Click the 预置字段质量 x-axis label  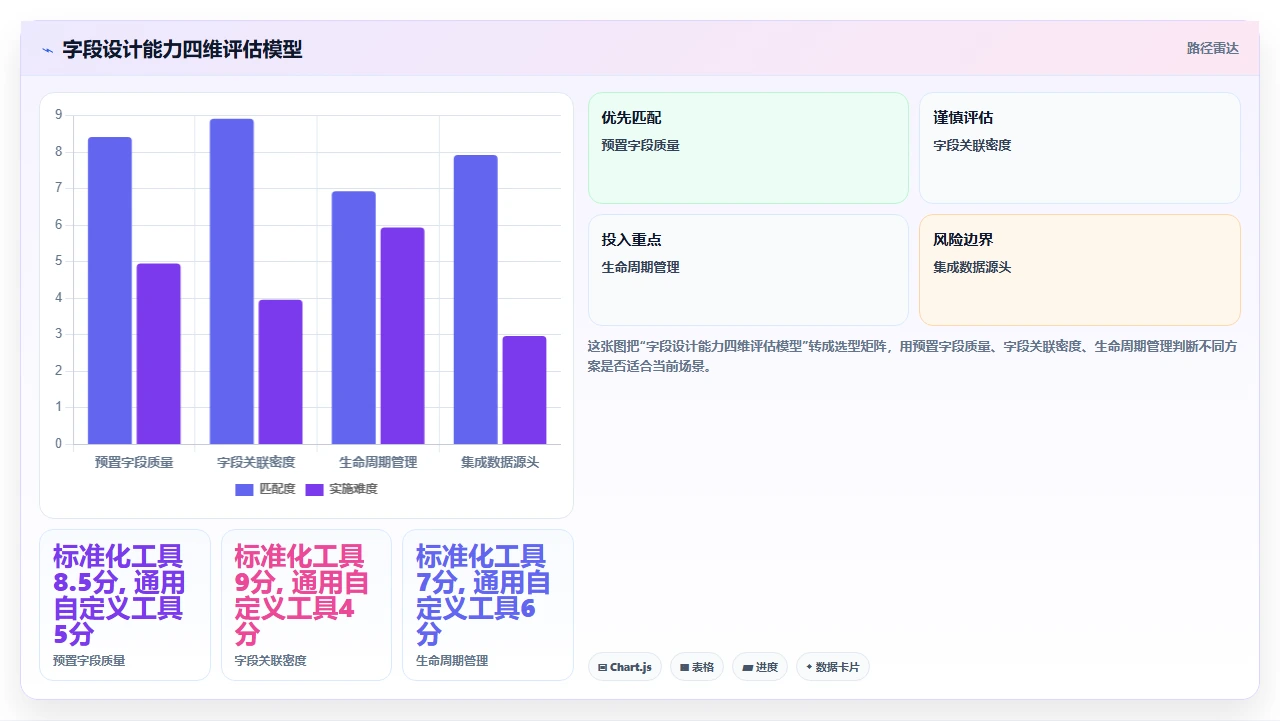coord(134,463)
